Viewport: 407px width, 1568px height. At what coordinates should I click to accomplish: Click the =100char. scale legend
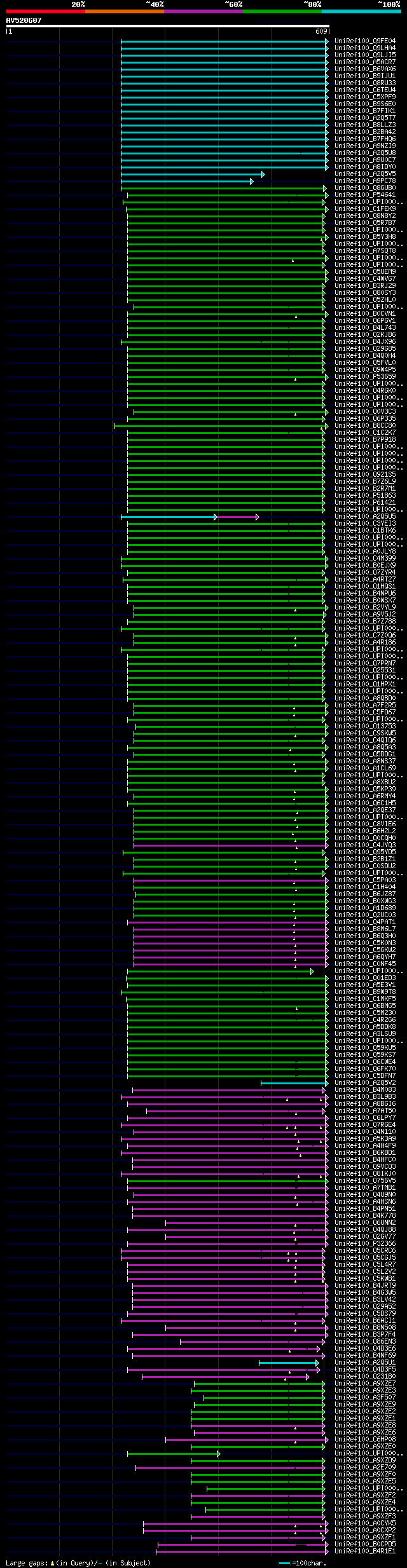(x=302, y=1563)
